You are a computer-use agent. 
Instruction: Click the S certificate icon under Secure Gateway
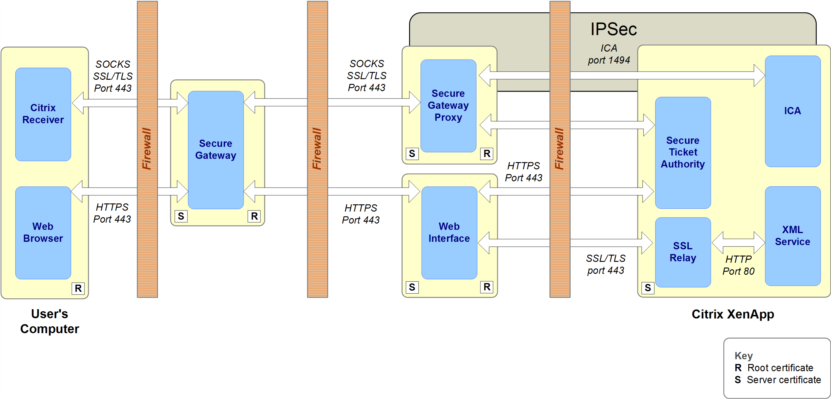point(181,216)
